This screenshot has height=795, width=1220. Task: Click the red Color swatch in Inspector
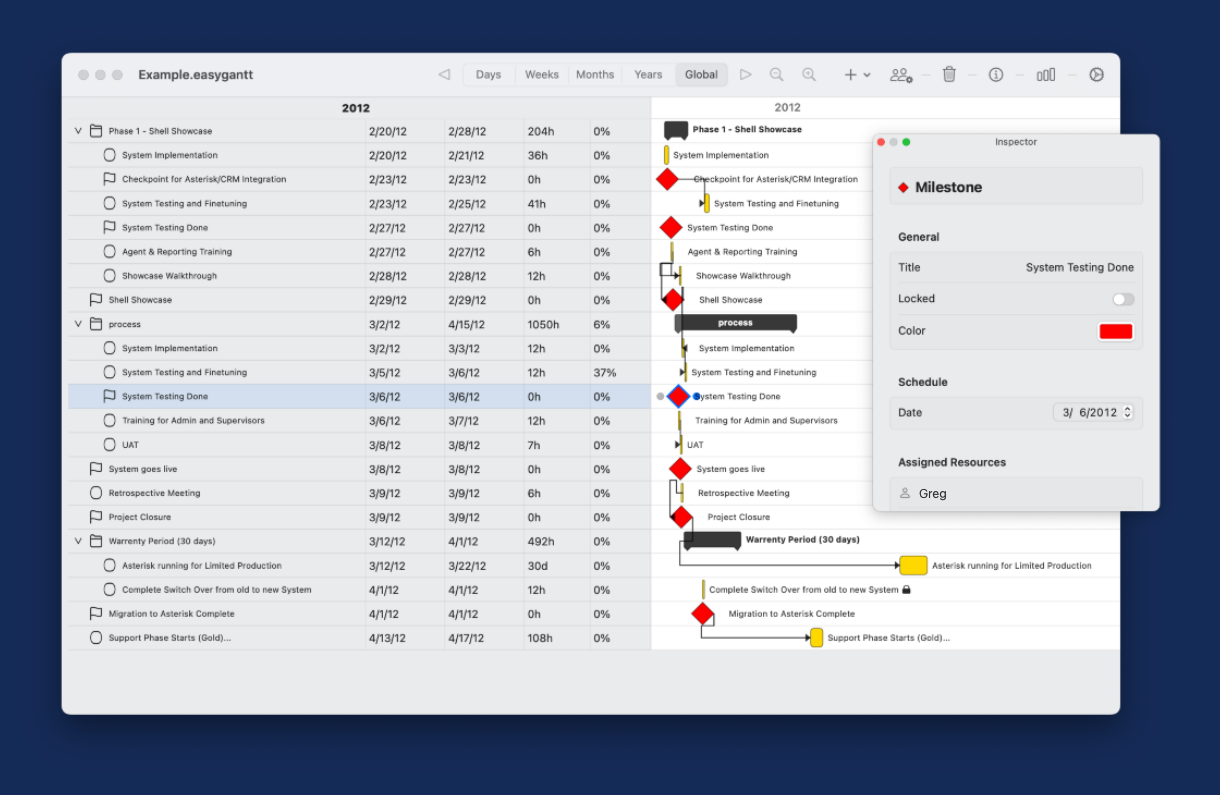point(1115,331)
